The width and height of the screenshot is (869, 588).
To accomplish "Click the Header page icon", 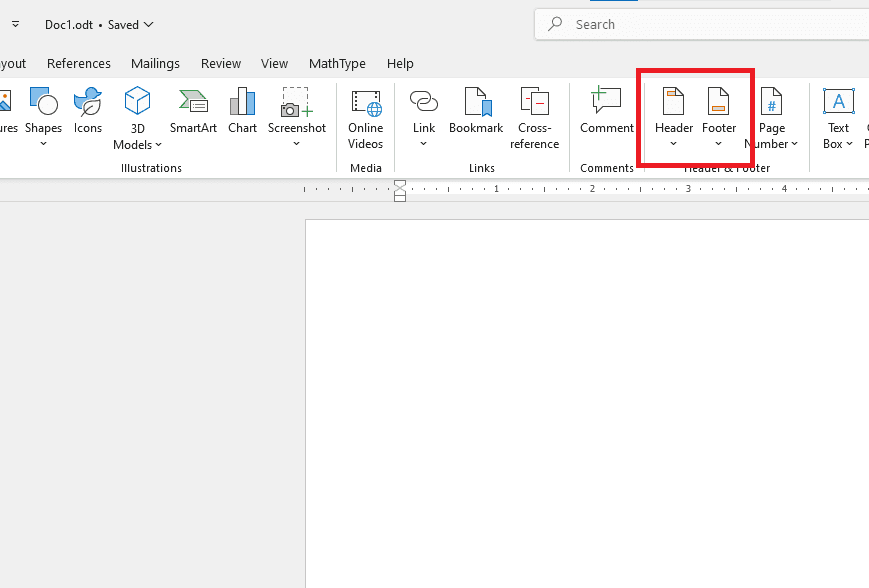I will point(673,101).
